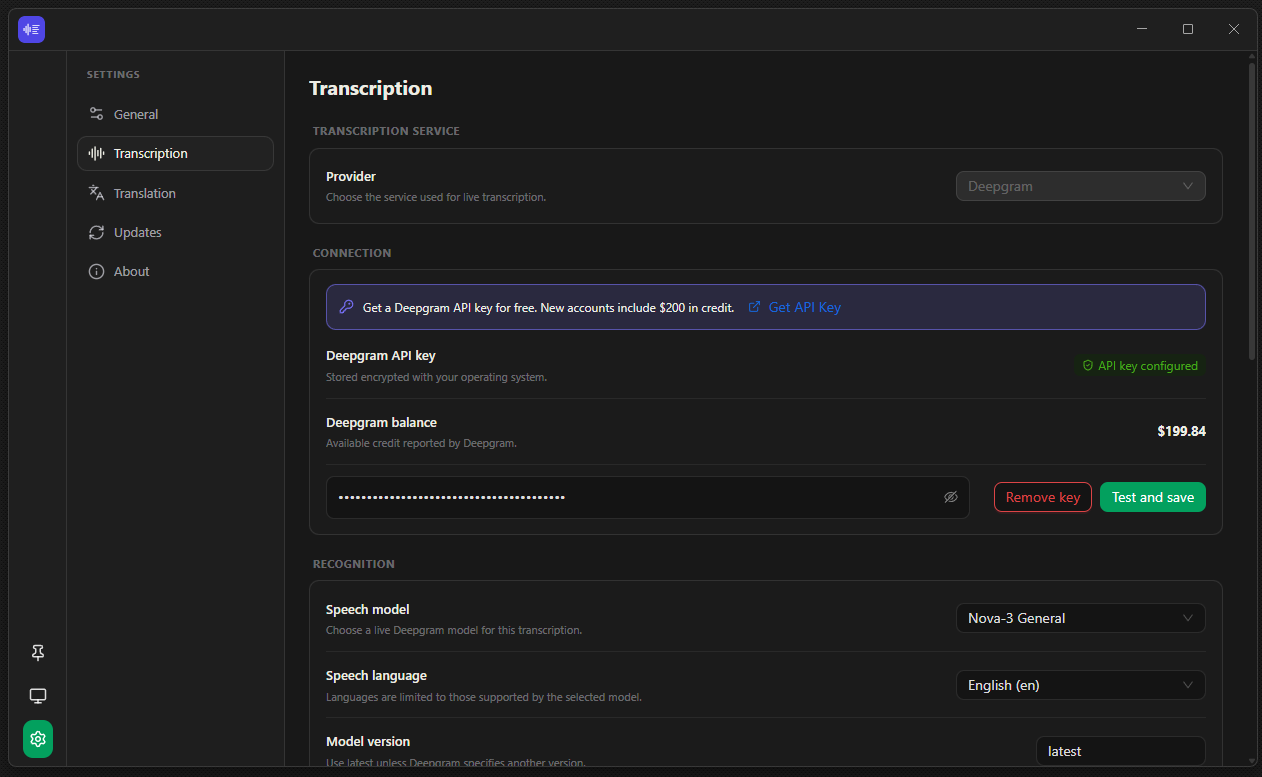This screenshot has width=1262, height=777.
Task: Click the green settings gear icon
Action: pos(38,739)
